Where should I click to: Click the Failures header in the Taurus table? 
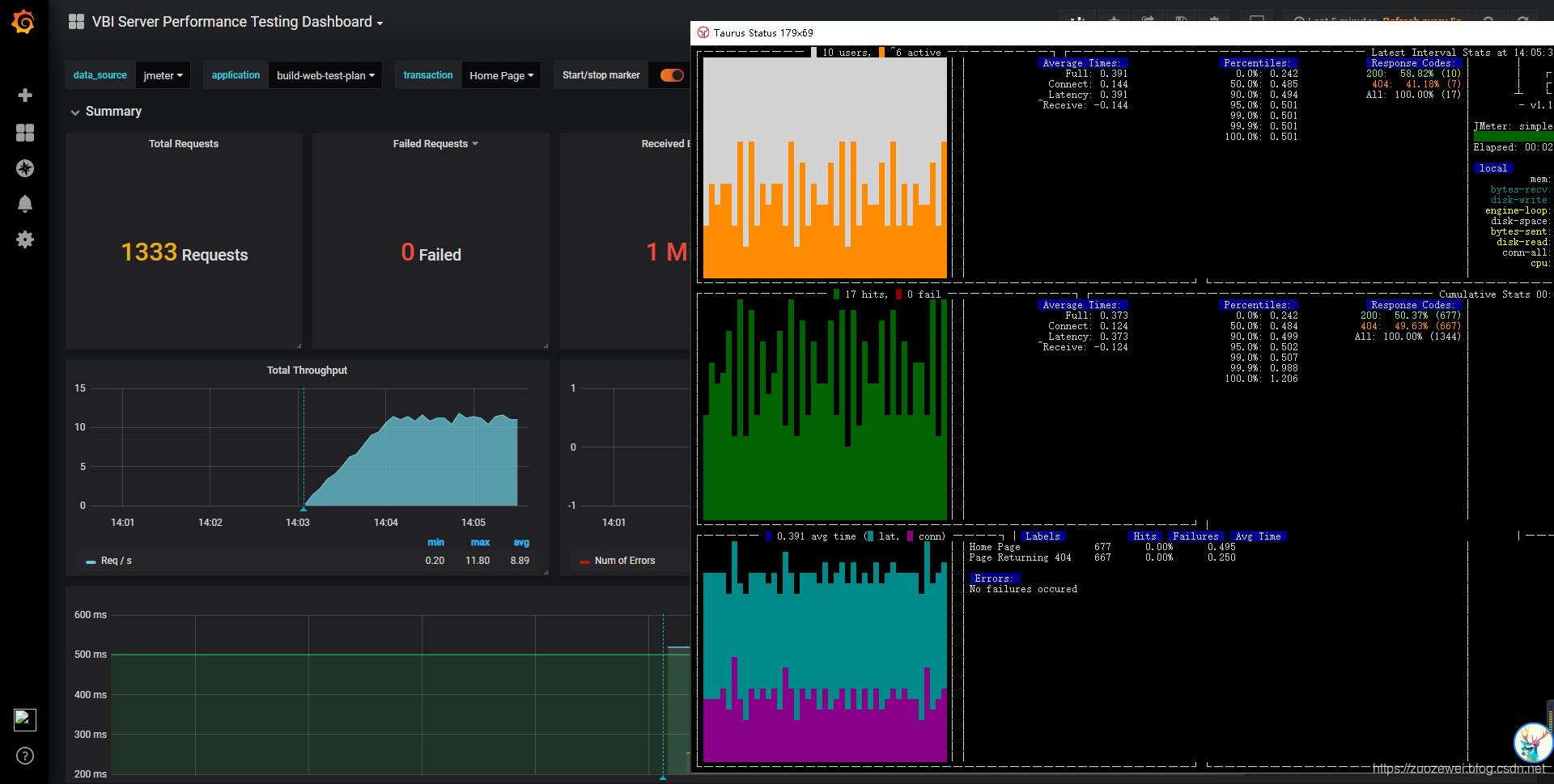coord(1195,536)
